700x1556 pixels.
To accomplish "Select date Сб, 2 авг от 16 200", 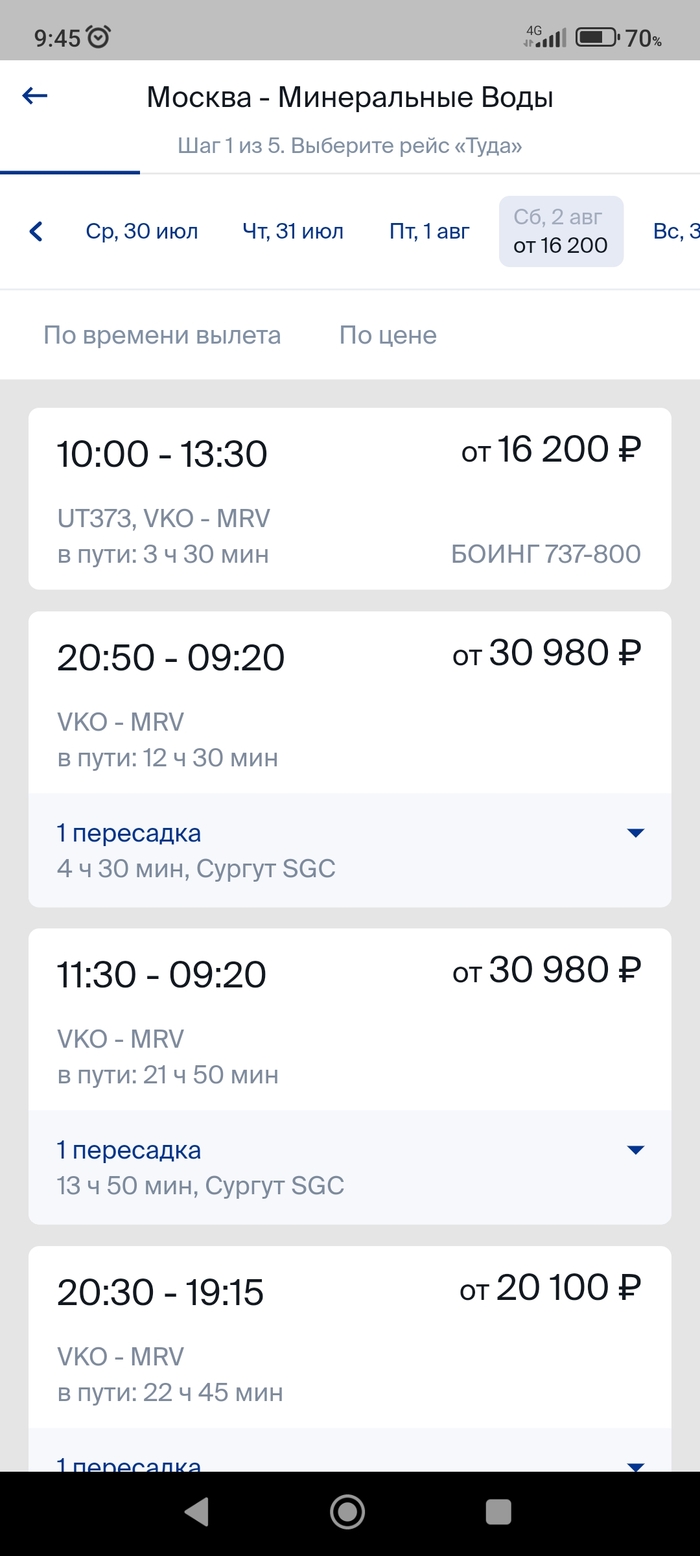I will pyautogui.click(x=561, y=232).
